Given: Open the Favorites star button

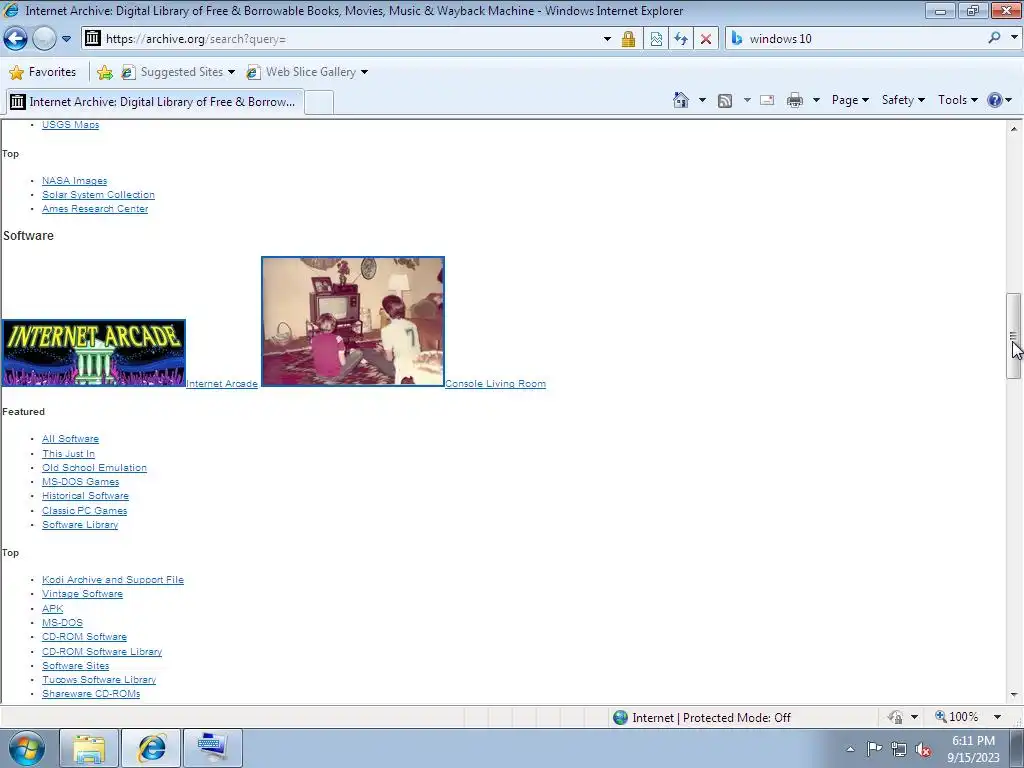Looking at the screenshot, I should tap(43, 72).
